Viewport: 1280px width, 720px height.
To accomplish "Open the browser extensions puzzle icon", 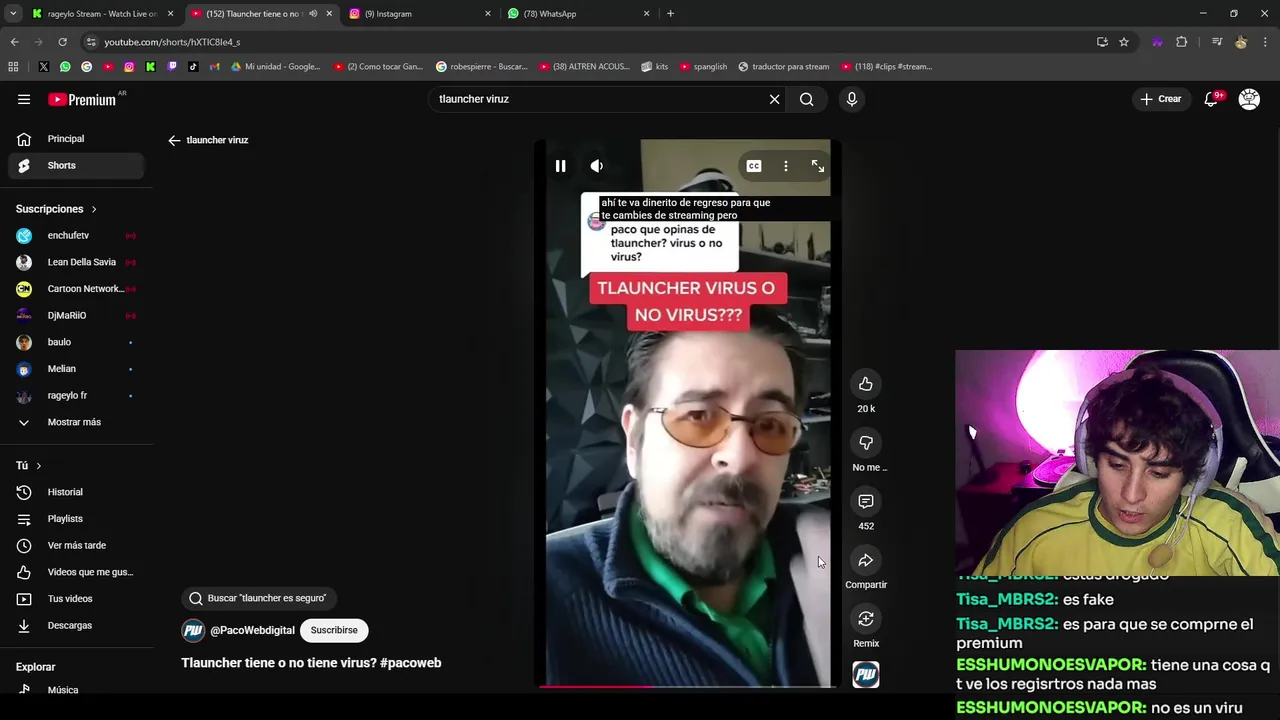I will (1182, 42).
